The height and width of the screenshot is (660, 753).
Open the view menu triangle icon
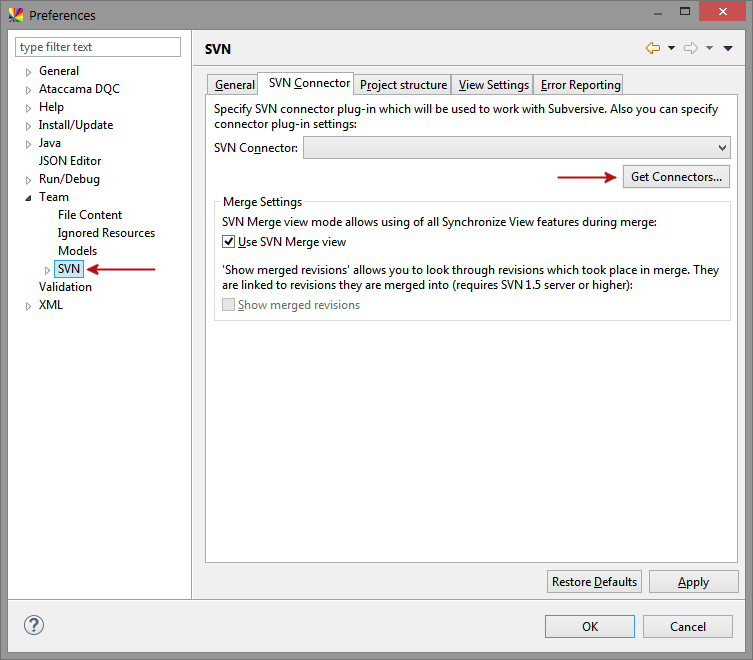[728, 48]
